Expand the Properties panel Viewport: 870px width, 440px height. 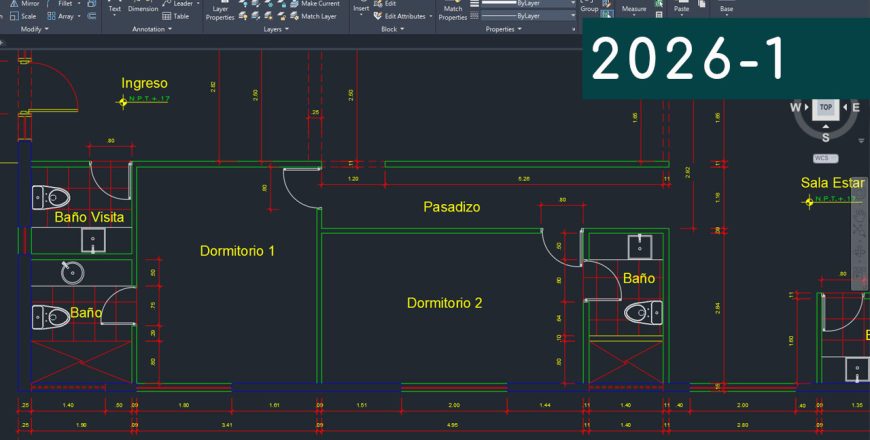point(503,29)
